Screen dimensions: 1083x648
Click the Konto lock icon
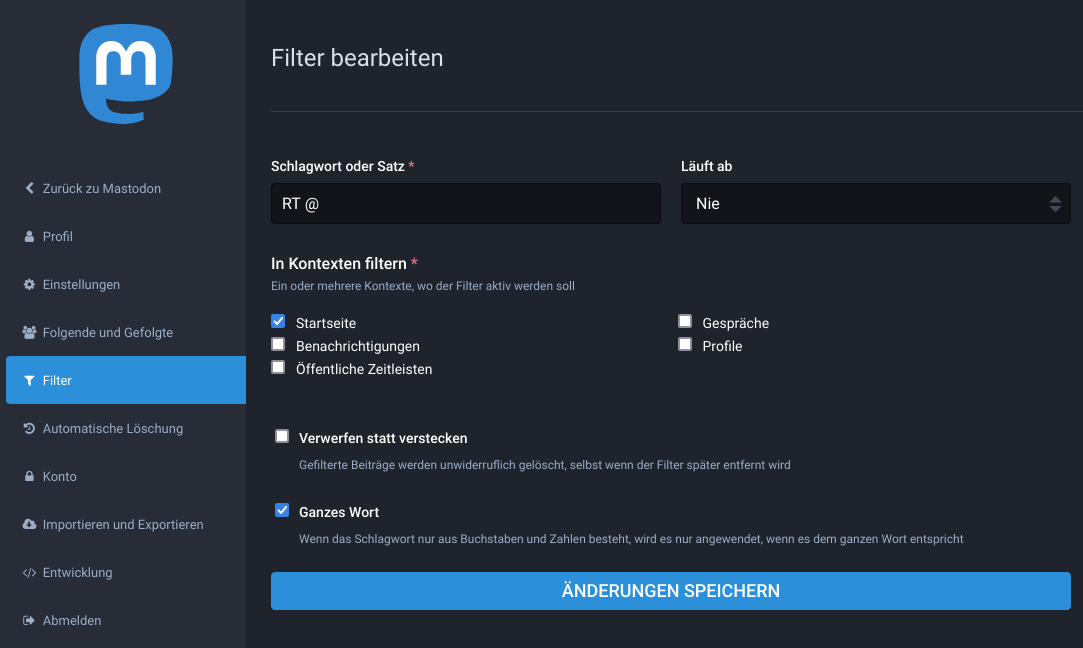tap(30, 477)
